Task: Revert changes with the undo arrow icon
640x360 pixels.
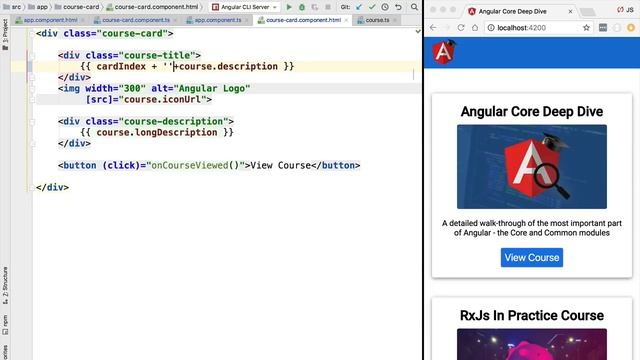Action: tap(398, 7)
